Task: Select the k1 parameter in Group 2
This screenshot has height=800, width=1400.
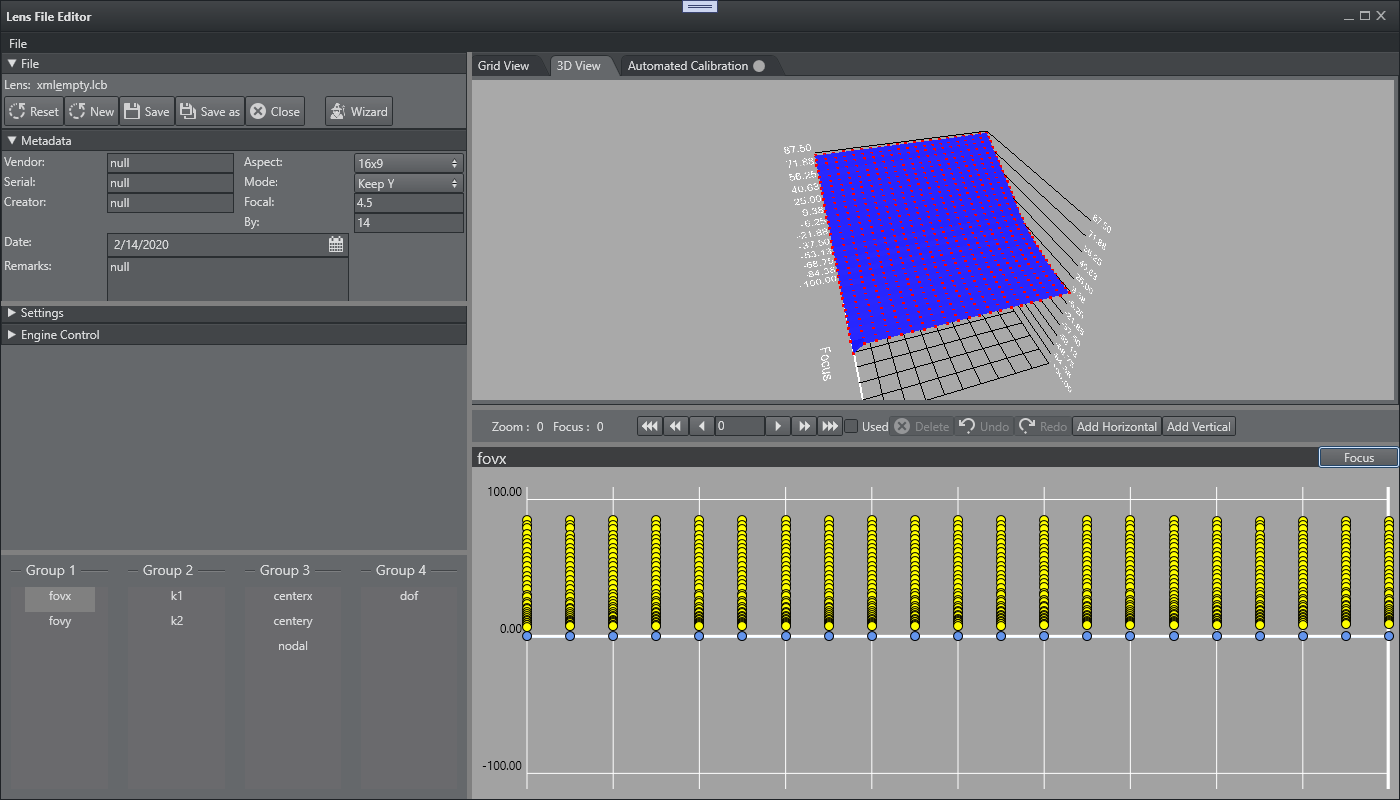Action: coord(177,596)
